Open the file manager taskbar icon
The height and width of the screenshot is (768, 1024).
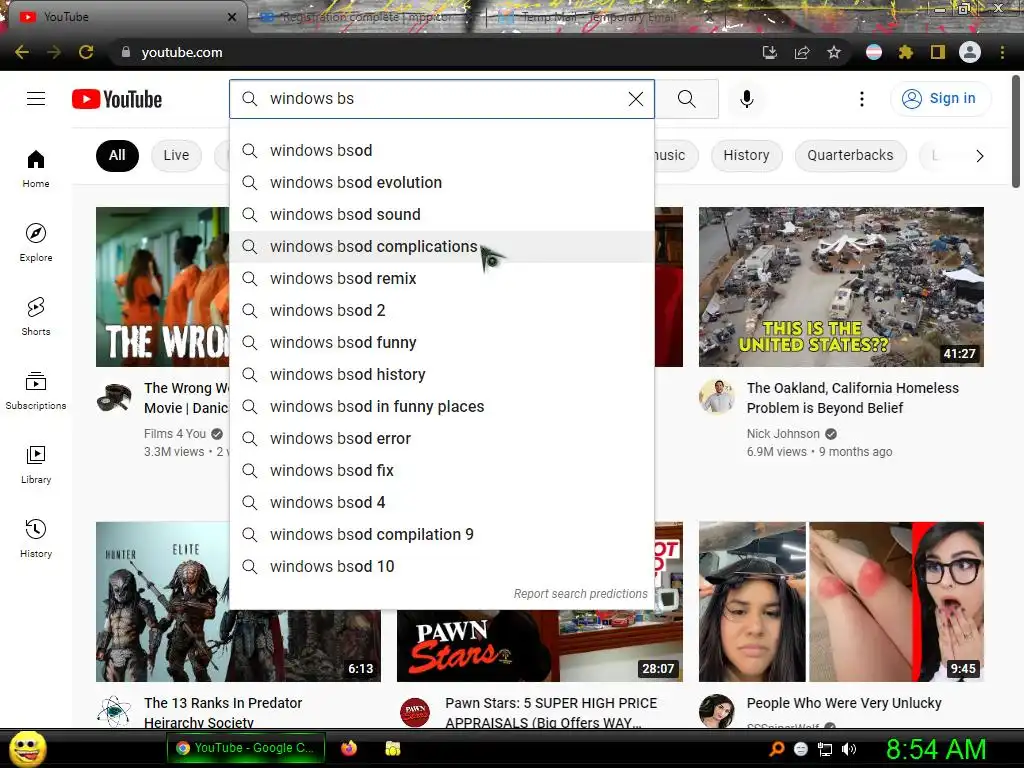(392, 748)
